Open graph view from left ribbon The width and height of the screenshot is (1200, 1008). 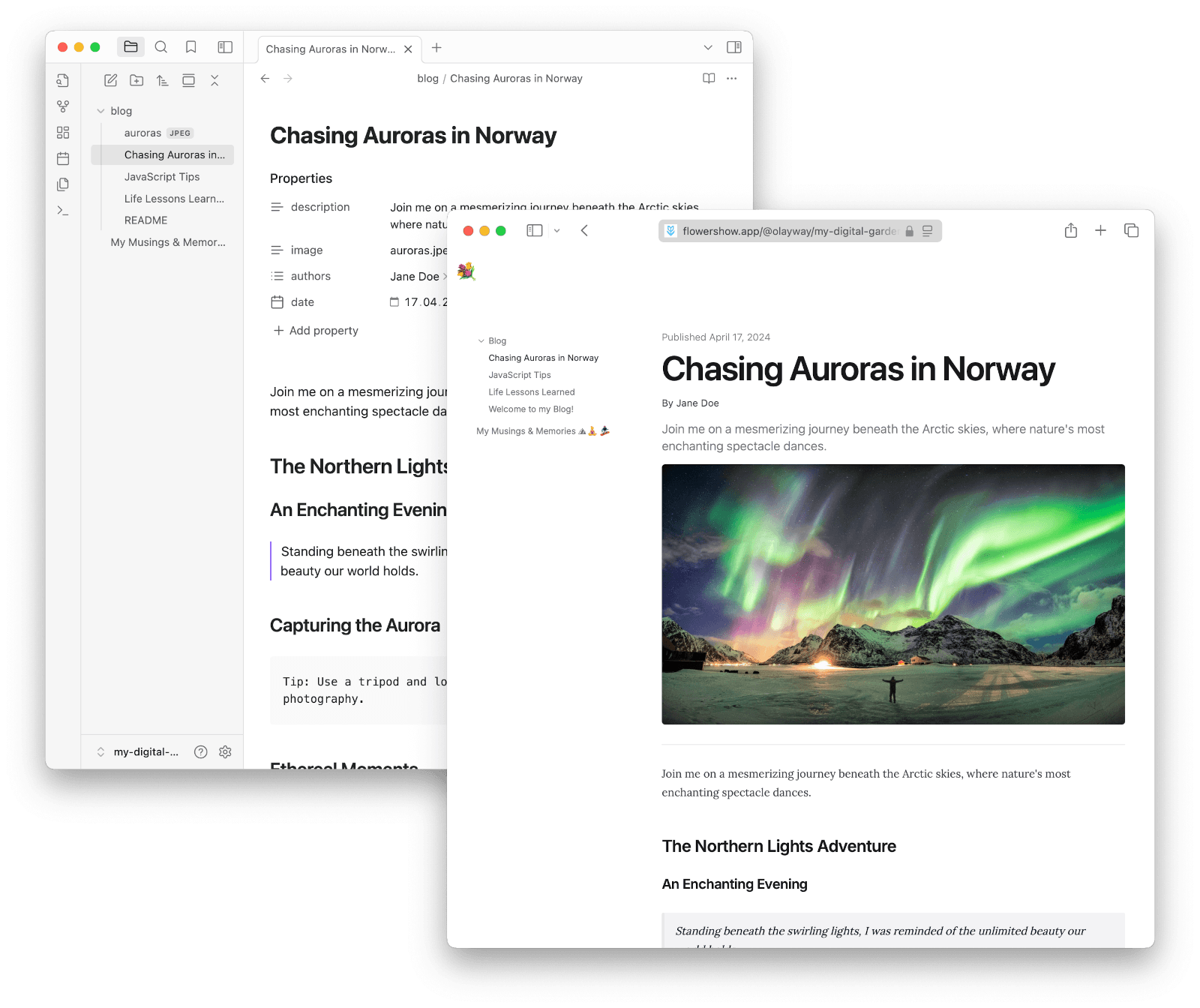pyautogui.click(x=63, y=106)
